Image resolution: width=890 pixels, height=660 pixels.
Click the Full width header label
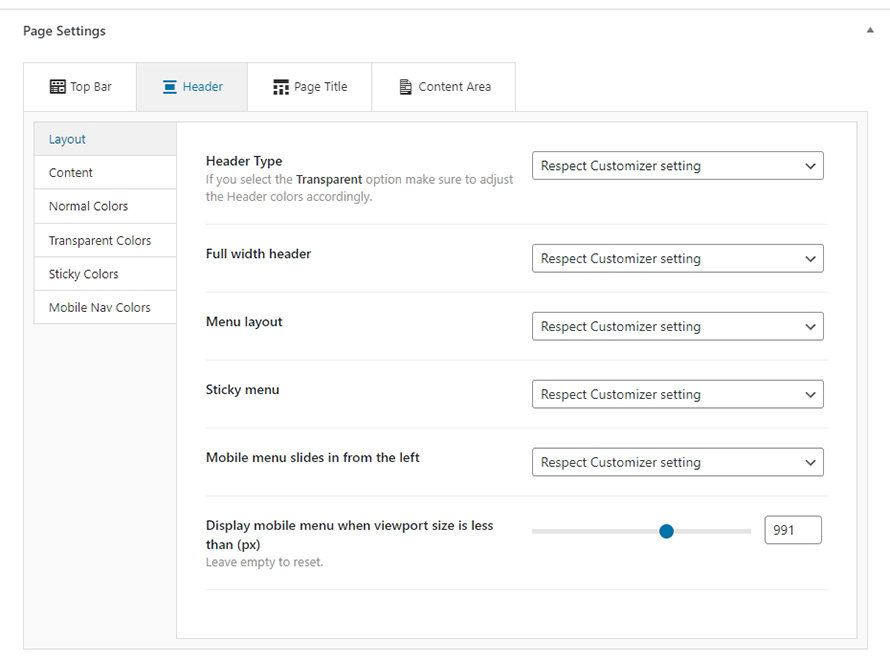click(258, 254)
